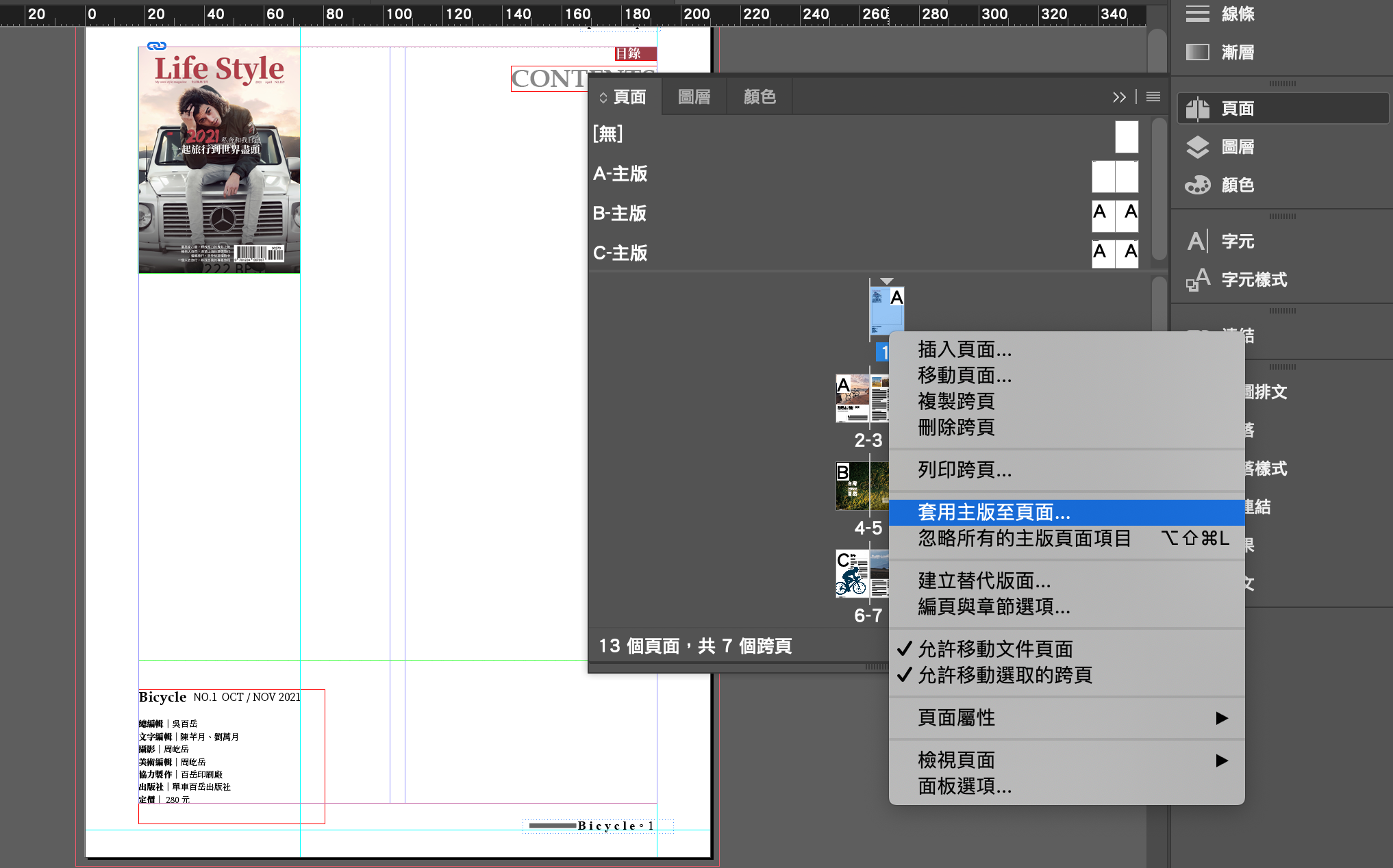Click the chain link icon above the cover image

157,46
